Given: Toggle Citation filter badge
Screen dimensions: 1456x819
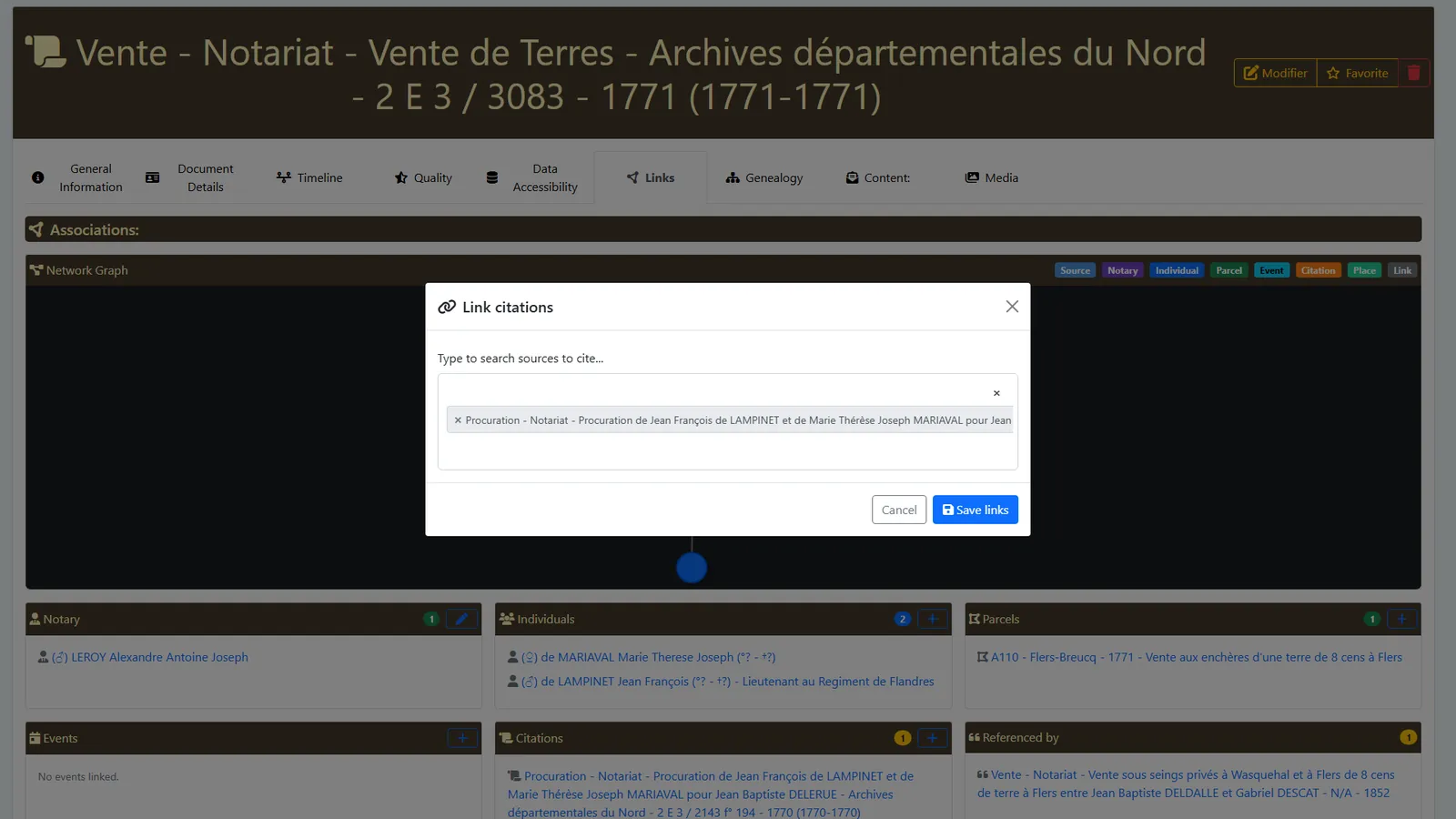Looking at the screenshot, I should [1318, 270].
